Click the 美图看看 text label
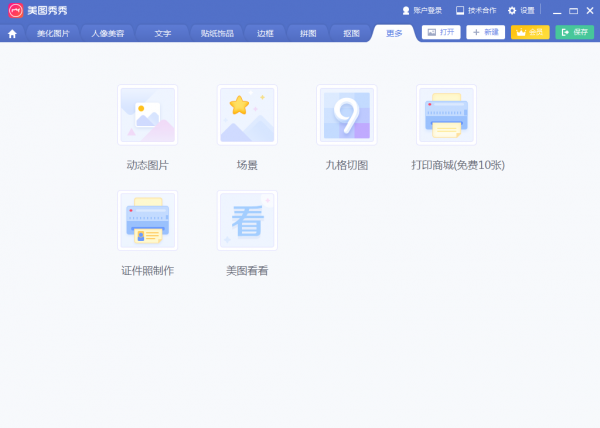The width and height of the screenshot is (600, 428). [247, 271]
